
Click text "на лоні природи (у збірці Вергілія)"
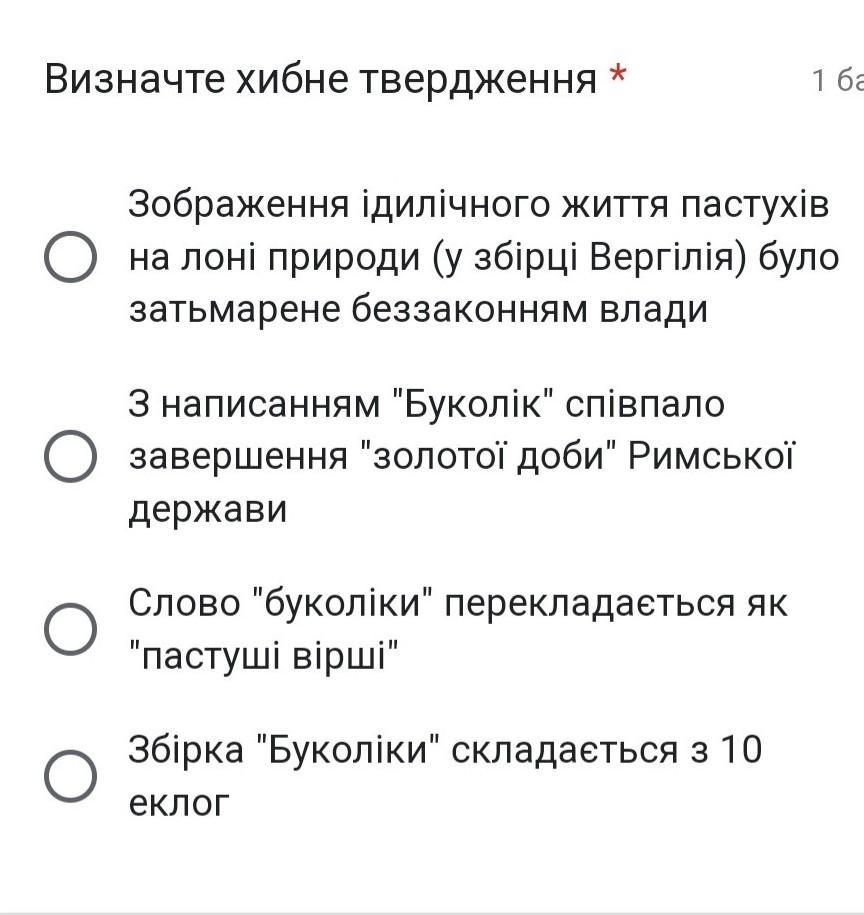click(437, 257)
